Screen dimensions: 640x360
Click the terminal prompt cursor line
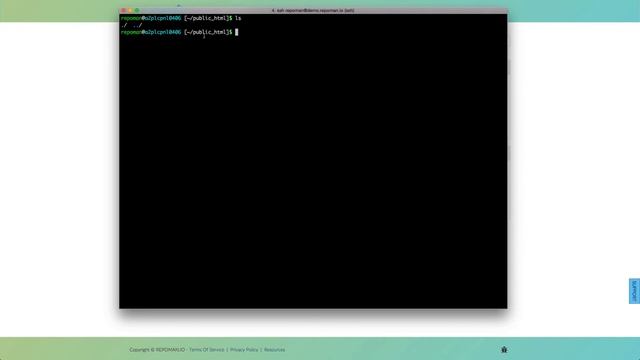click(x=180, y=32)
